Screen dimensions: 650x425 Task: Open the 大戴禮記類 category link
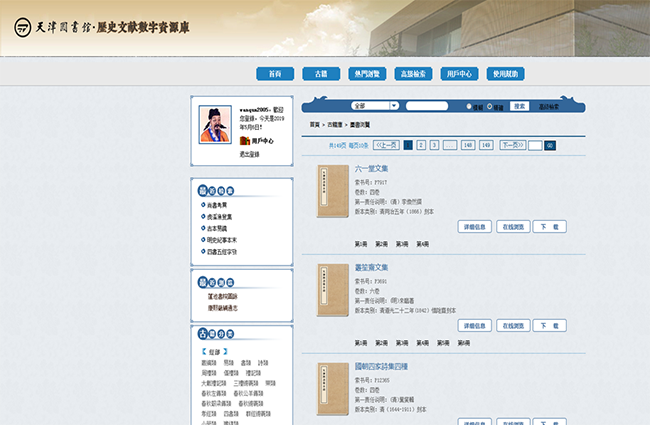tap(214, 383)
